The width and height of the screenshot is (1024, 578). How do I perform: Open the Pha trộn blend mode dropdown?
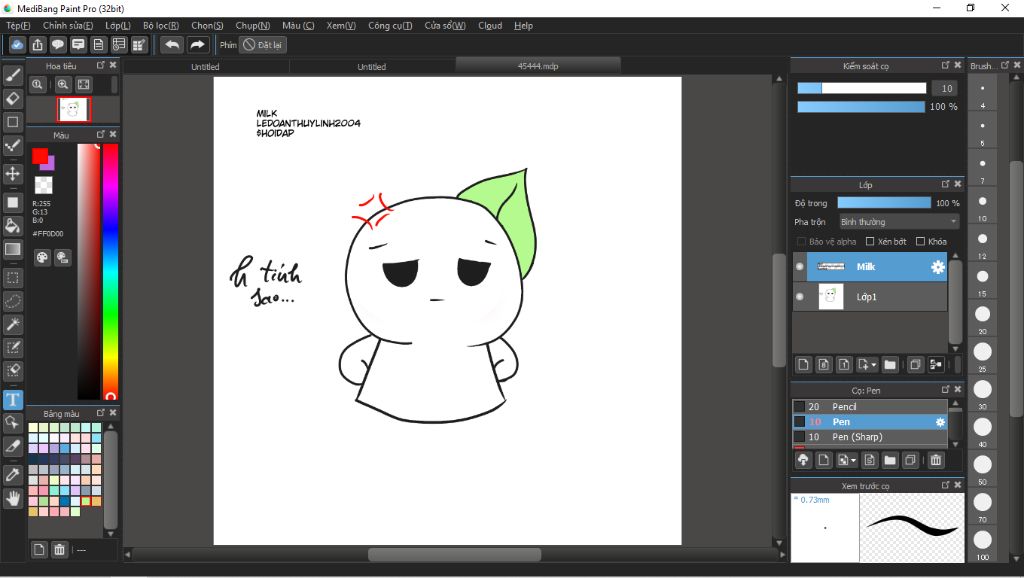point(898,222)
